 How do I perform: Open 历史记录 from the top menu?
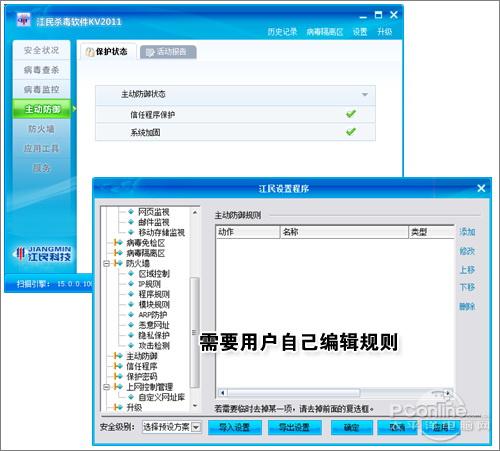point(282,32)
